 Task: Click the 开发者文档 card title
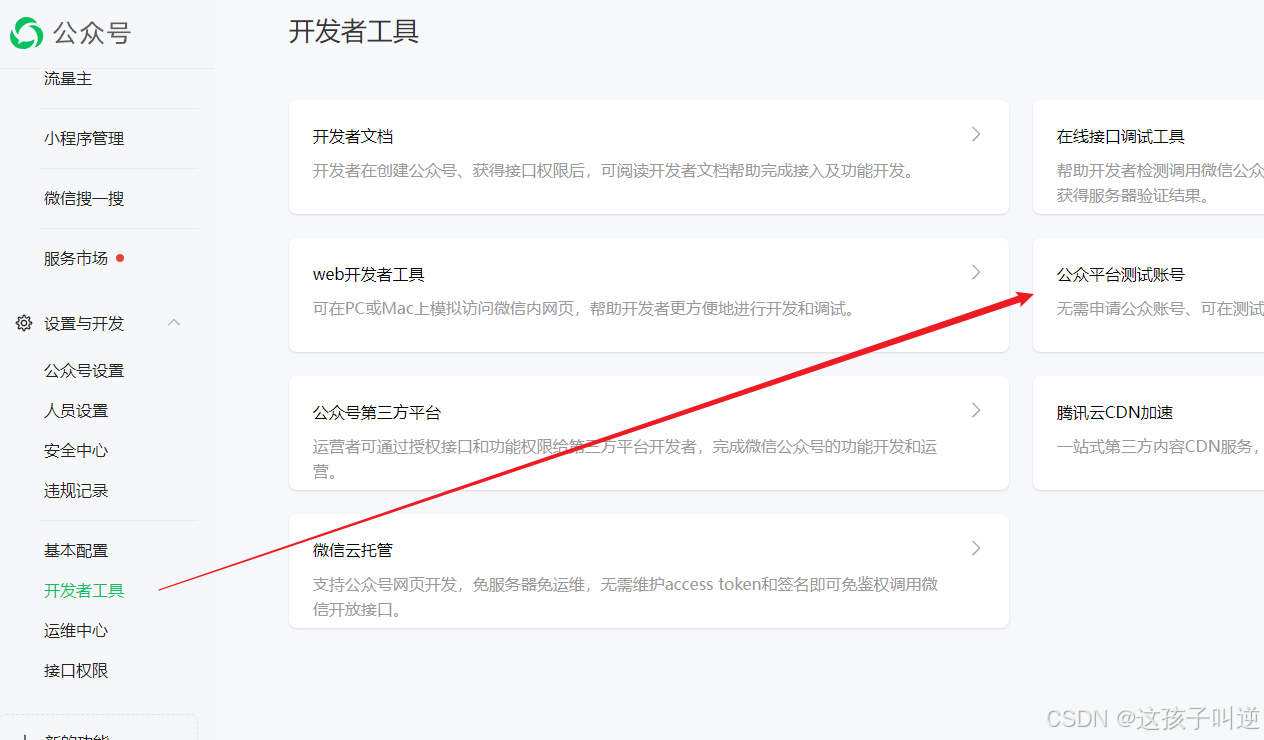click(x=353, y=136)
